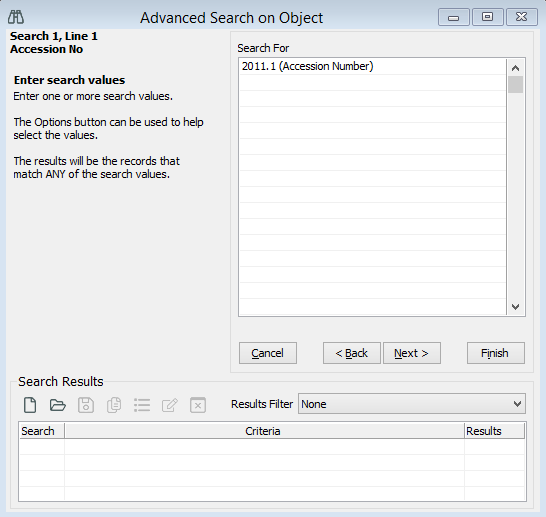Click the Search For scroll up arrow
Image resolution: width=546 pixels, height=517 pixels.
point(515,68)
